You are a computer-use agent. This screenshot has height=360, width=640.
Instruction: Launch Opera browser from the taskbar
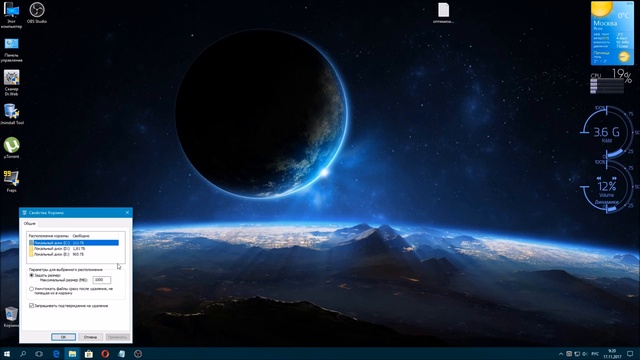[105, 354]
